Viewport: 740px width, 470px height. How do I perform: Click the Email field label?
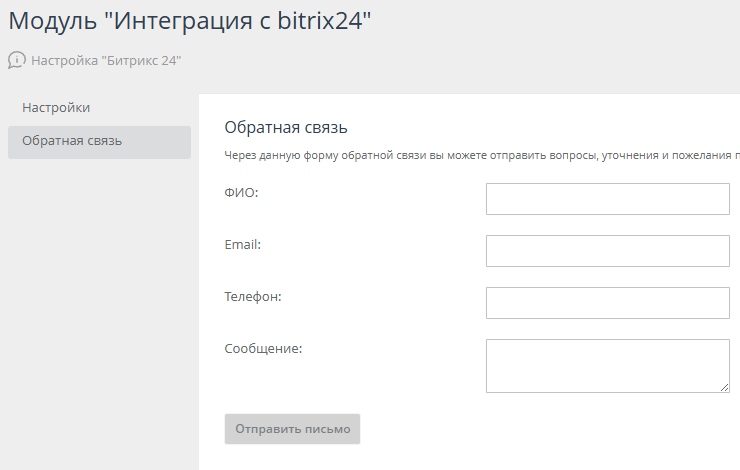(x=243, y=244)
